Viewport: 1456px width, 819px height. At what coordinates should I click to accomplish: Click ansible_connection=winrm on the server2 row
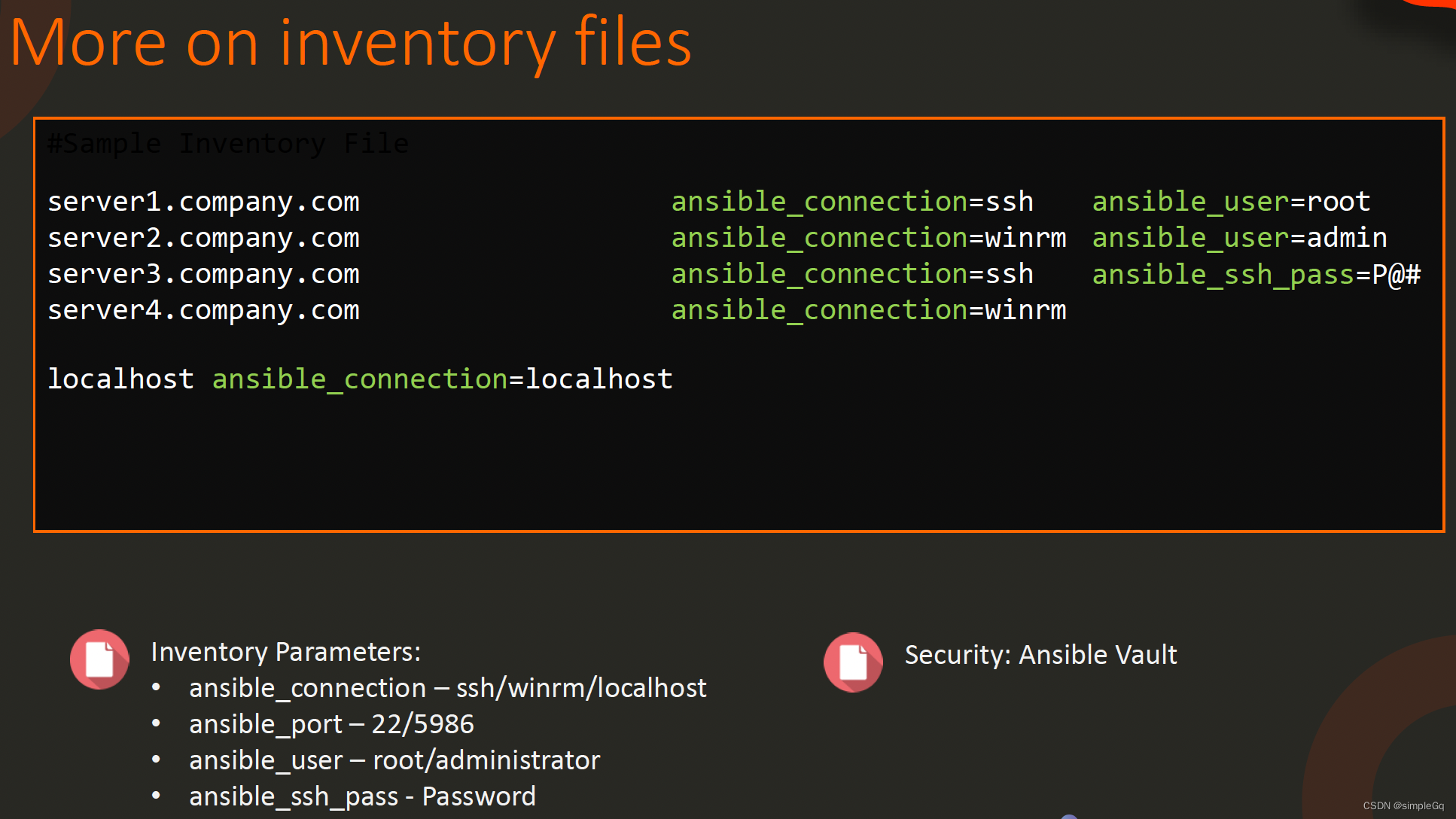(869, 238)
